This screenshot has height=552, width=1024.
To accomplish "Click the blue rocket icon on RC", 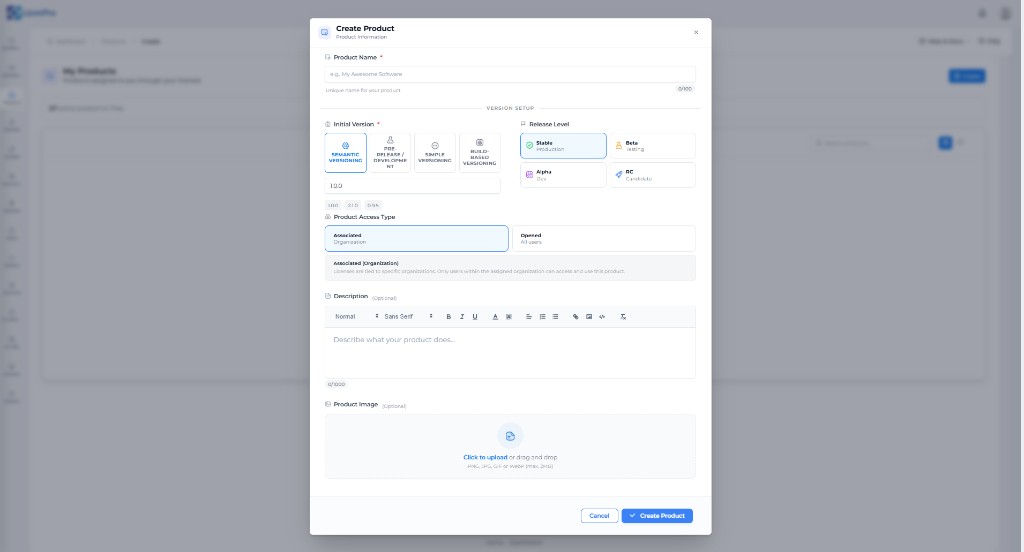I will point(618,174).
